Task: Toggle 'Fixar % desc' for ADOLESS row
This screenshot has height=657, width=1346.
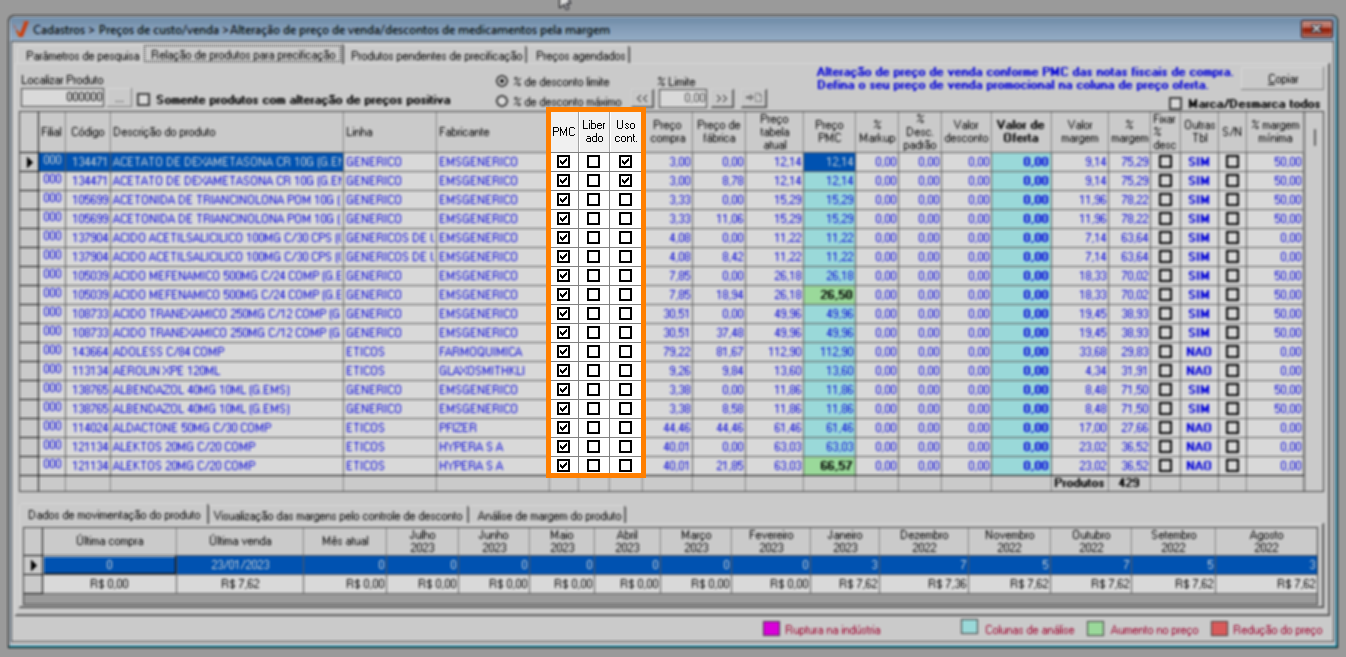Action: pos(1165,352)
